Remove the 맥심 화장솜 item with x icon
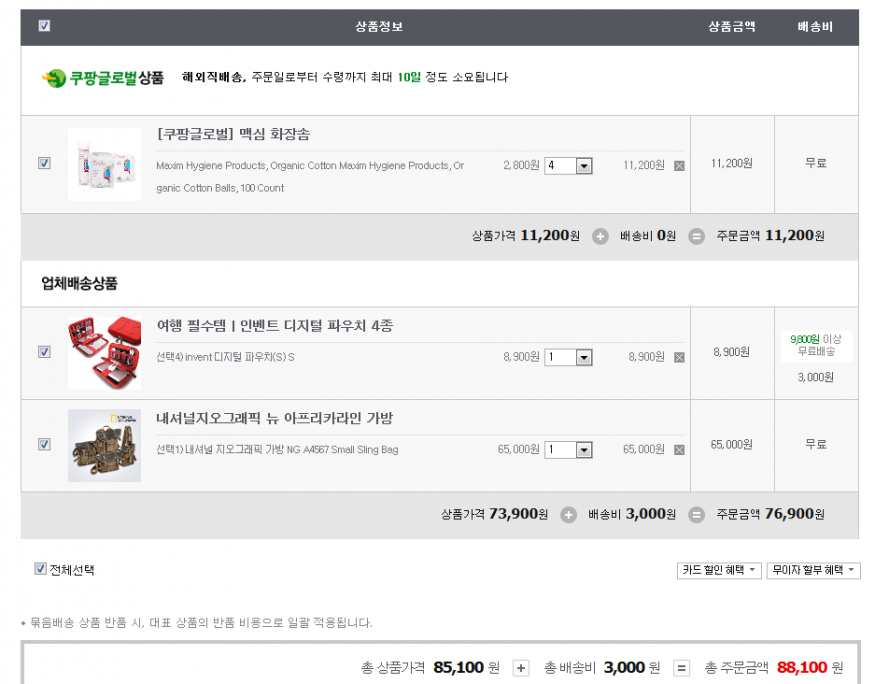The height and width of the screenshot is (684, 875). click(679, 166)
